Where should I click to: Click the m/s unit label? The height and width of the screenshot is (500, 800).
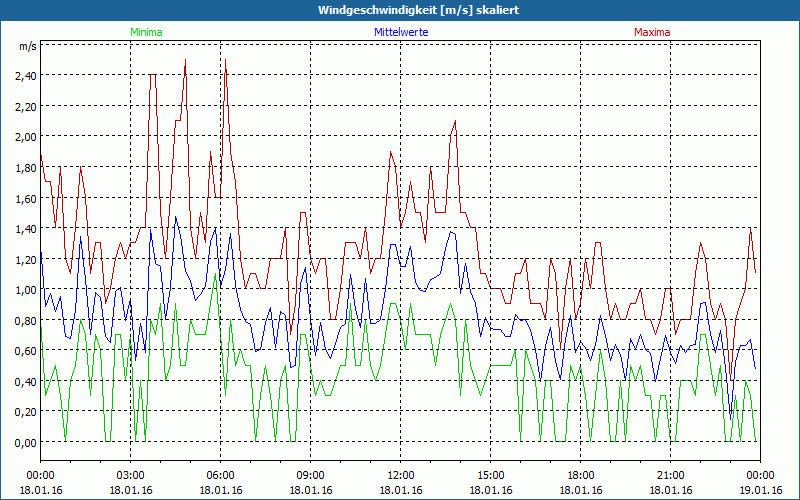coord(26,47)
